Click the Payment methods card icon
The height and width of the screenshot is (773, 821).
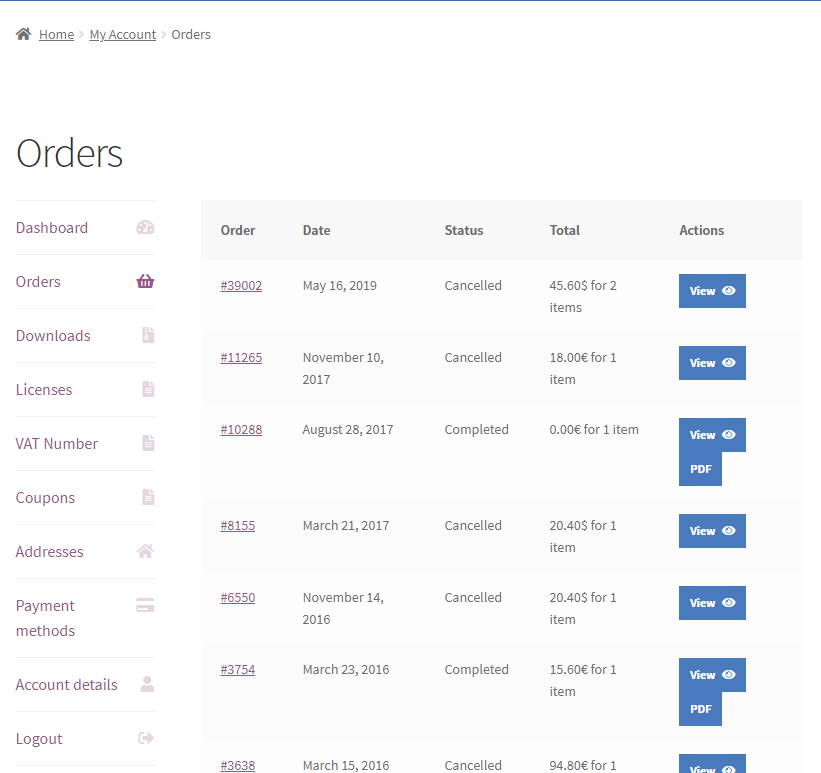tap(145, 605)
